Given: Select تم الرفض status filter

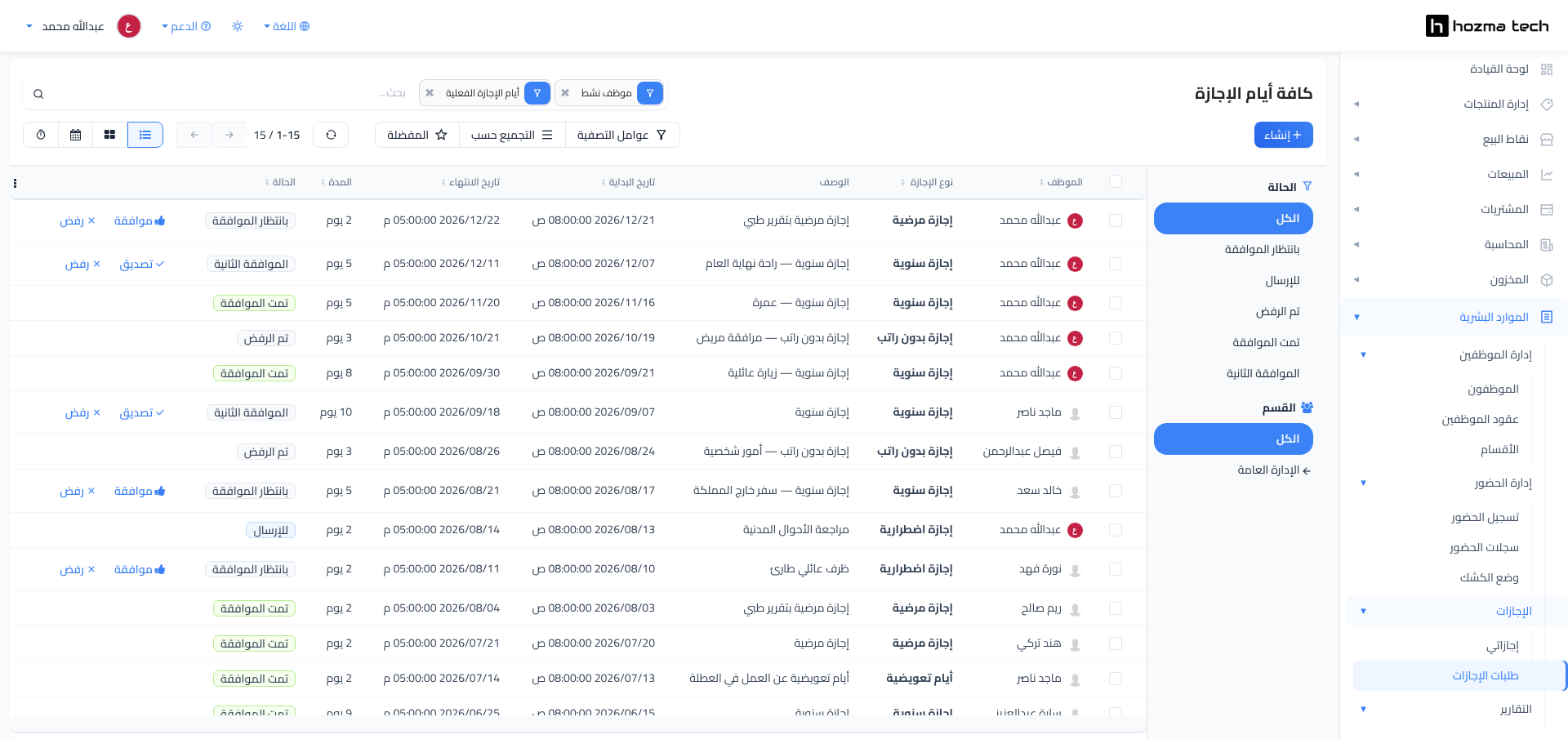Looking at the screenshot, I should [x=1233, y=311].
